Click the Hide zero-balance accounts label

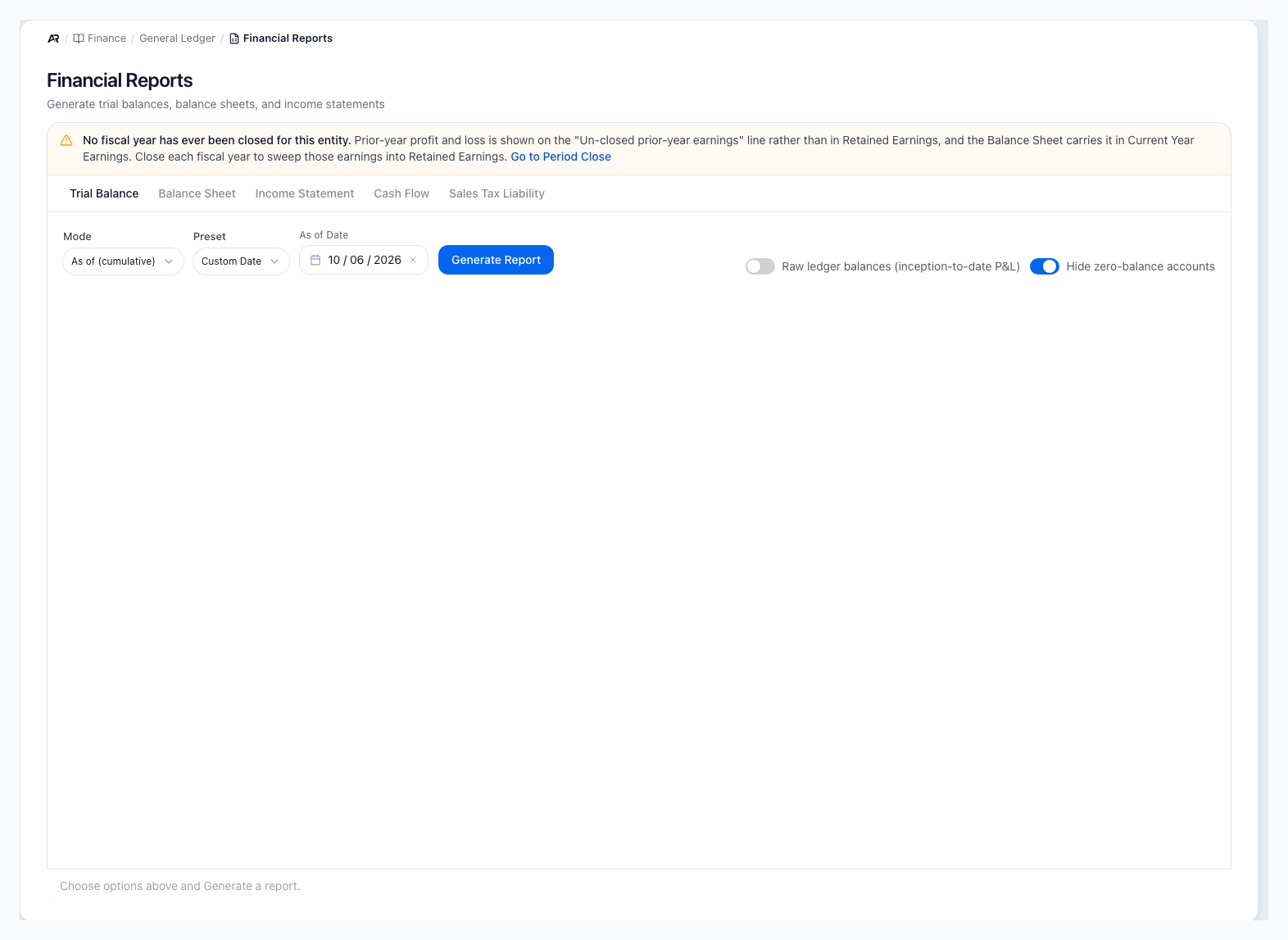click(x=1141, y=266)
